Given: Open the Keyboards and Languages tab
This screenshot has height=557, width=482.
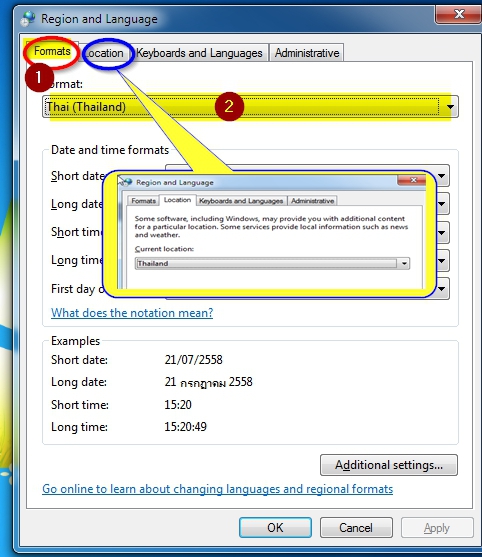Looking at the screenshot, I should 199,53.
